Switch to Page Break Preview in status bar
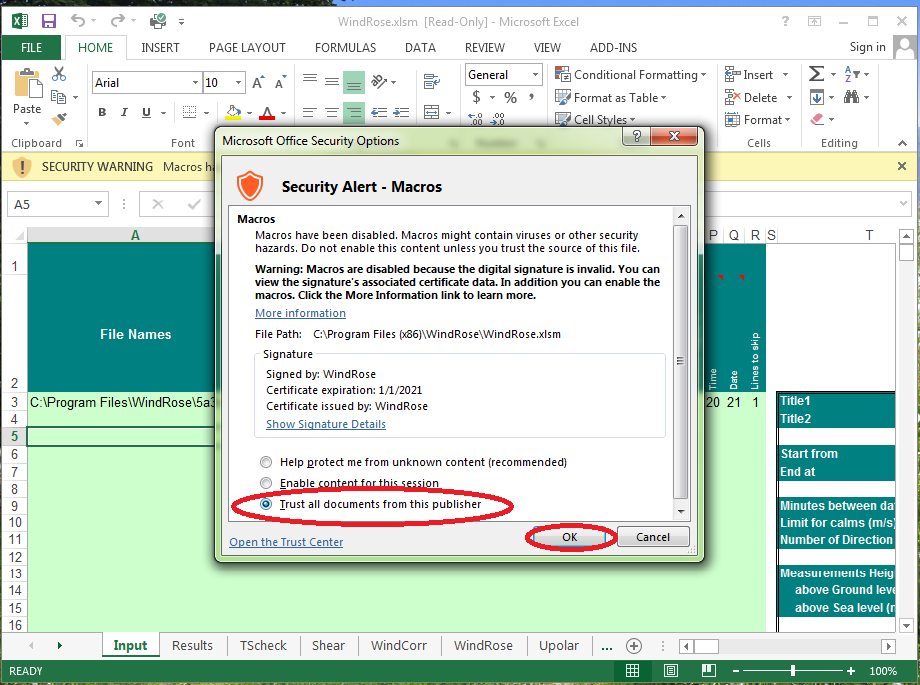Viewport: 920px width, 685px height. pos(709,670)
